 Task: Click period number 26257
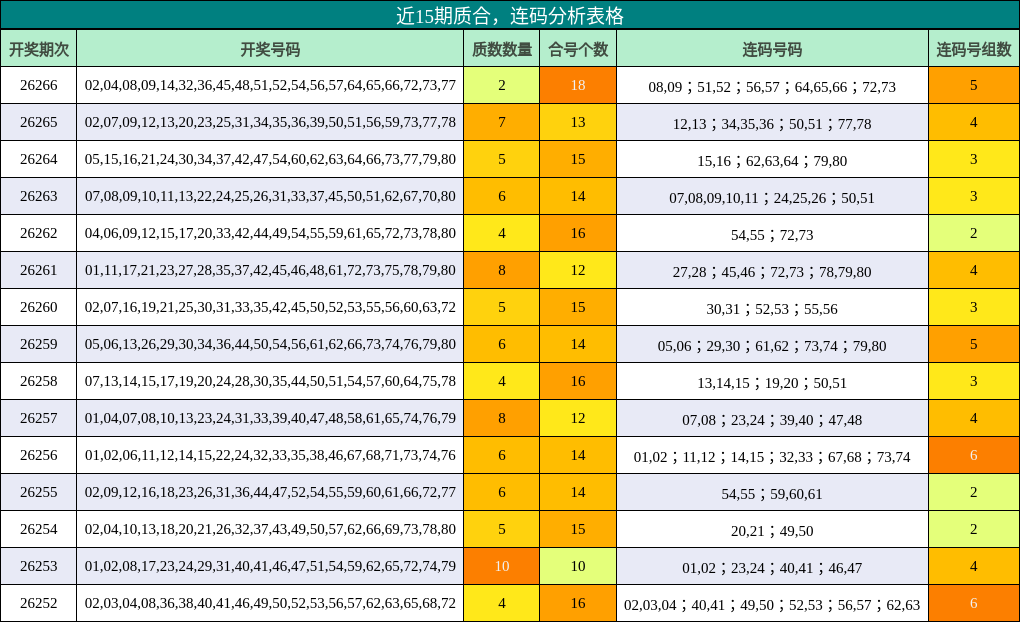pyautogui.click(x=38, y=418)
